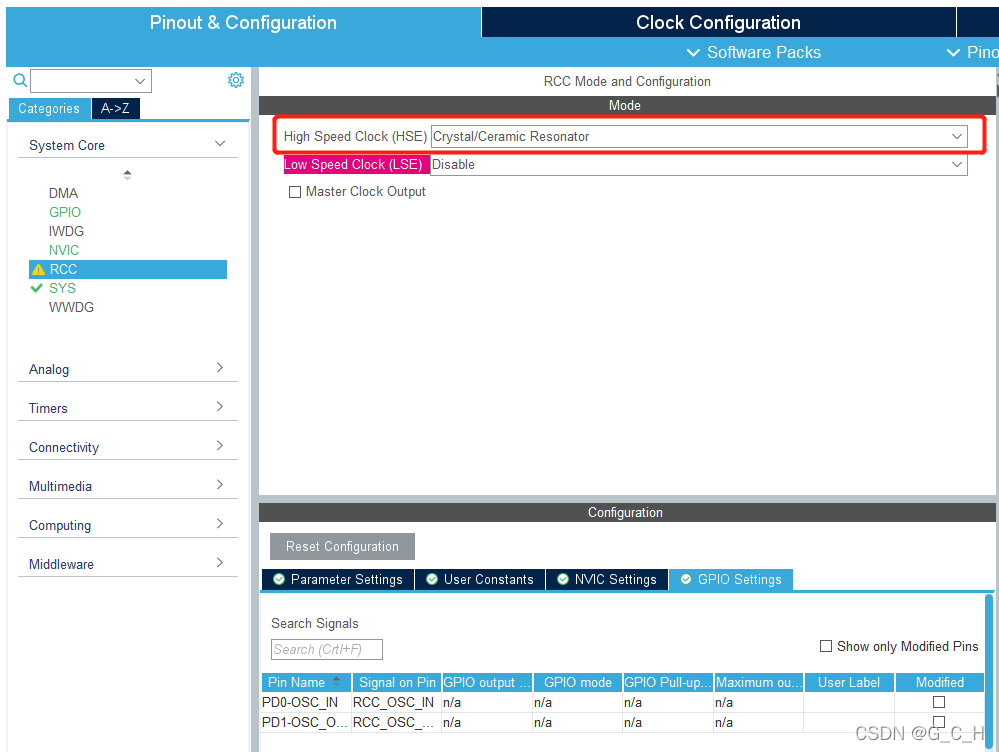Select the PD1-OSC_O... pin row
Screen dimensions: 999x752
pos(622,722)
